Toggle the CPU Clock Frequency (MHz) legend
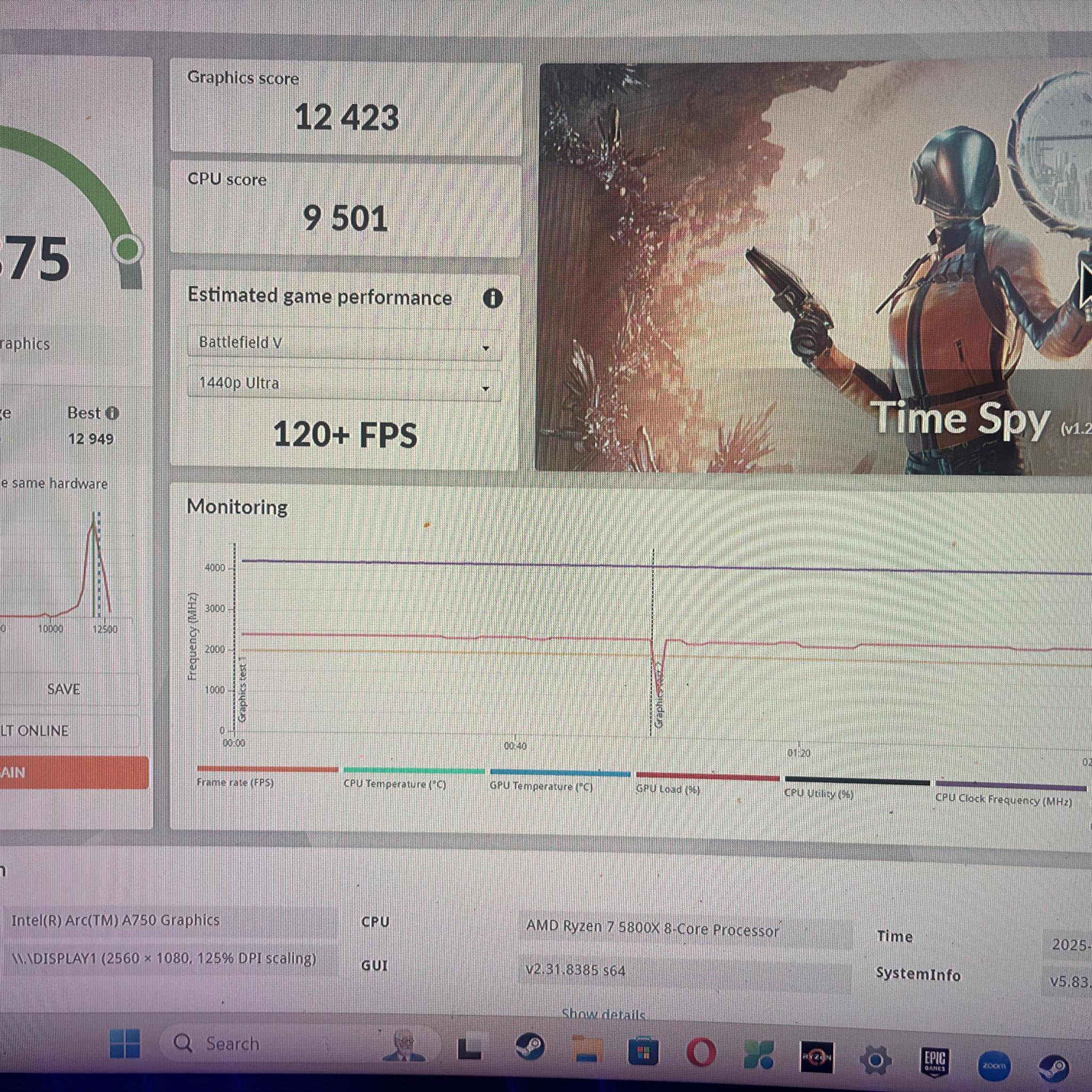1092x1092 pixels. (1009, 793)
